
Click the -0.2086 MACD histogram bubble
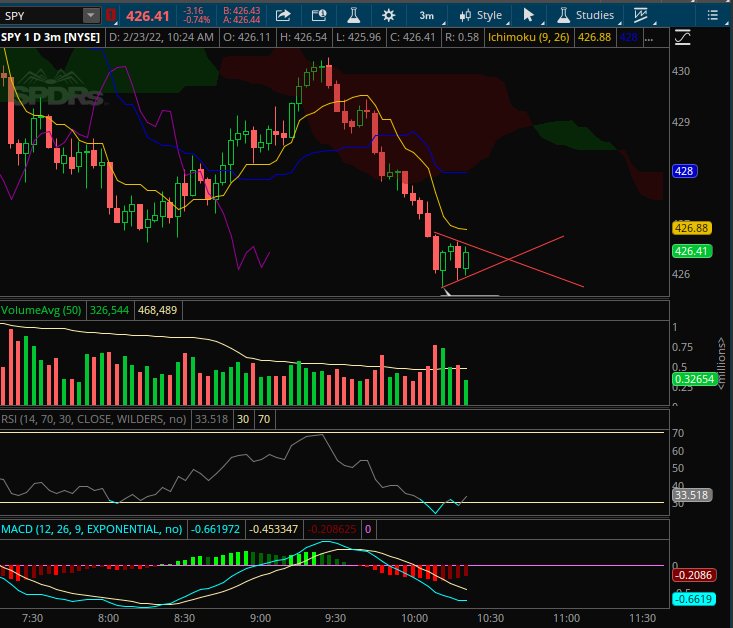coord(694,575)
